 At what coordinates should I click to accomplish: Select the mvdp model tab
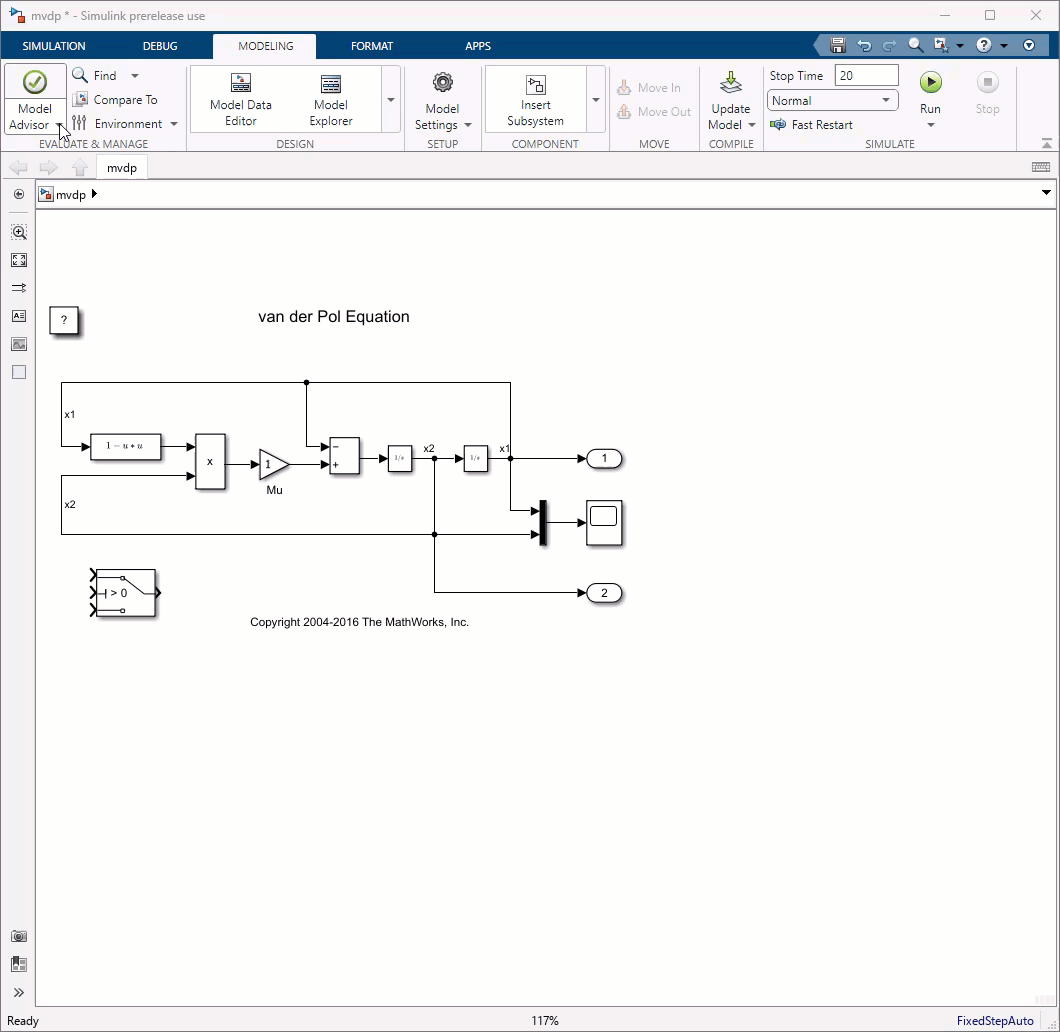pos(122,168)
